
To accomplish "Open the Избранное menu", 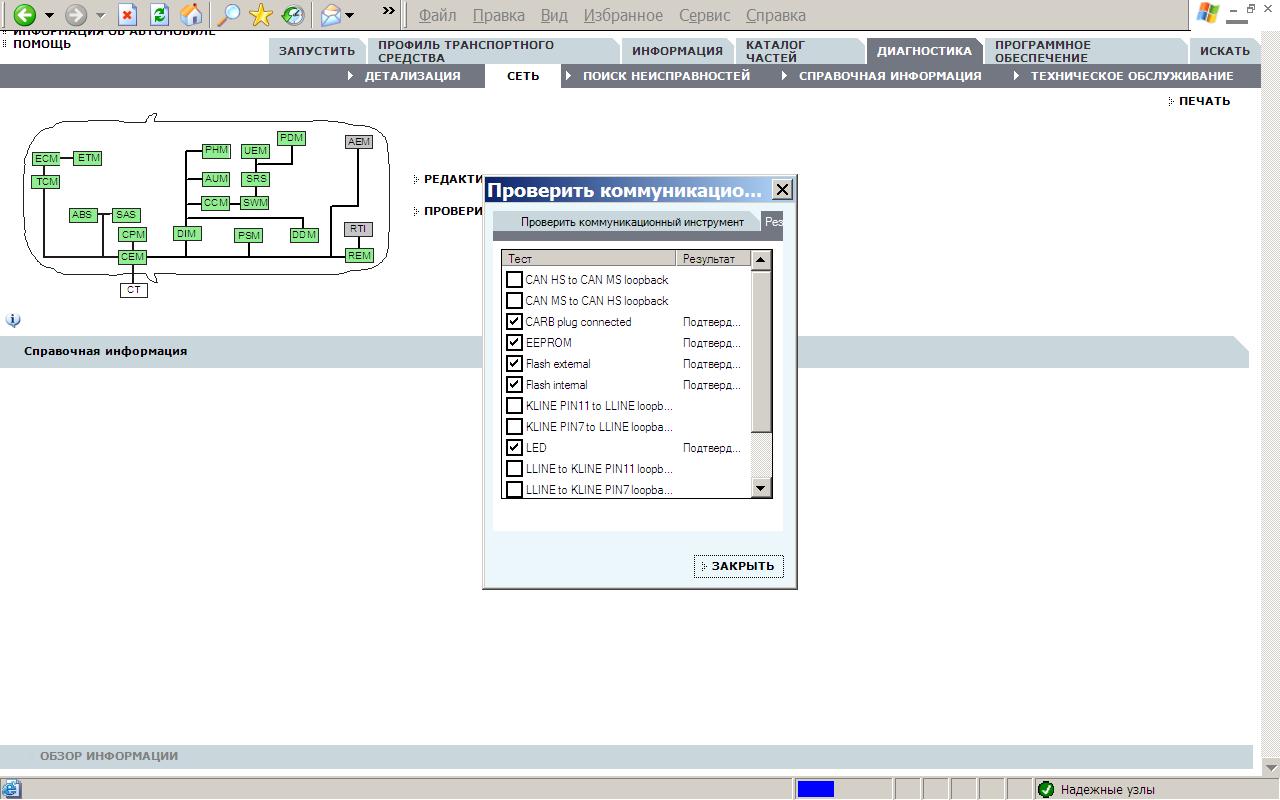I will point(623,15).
